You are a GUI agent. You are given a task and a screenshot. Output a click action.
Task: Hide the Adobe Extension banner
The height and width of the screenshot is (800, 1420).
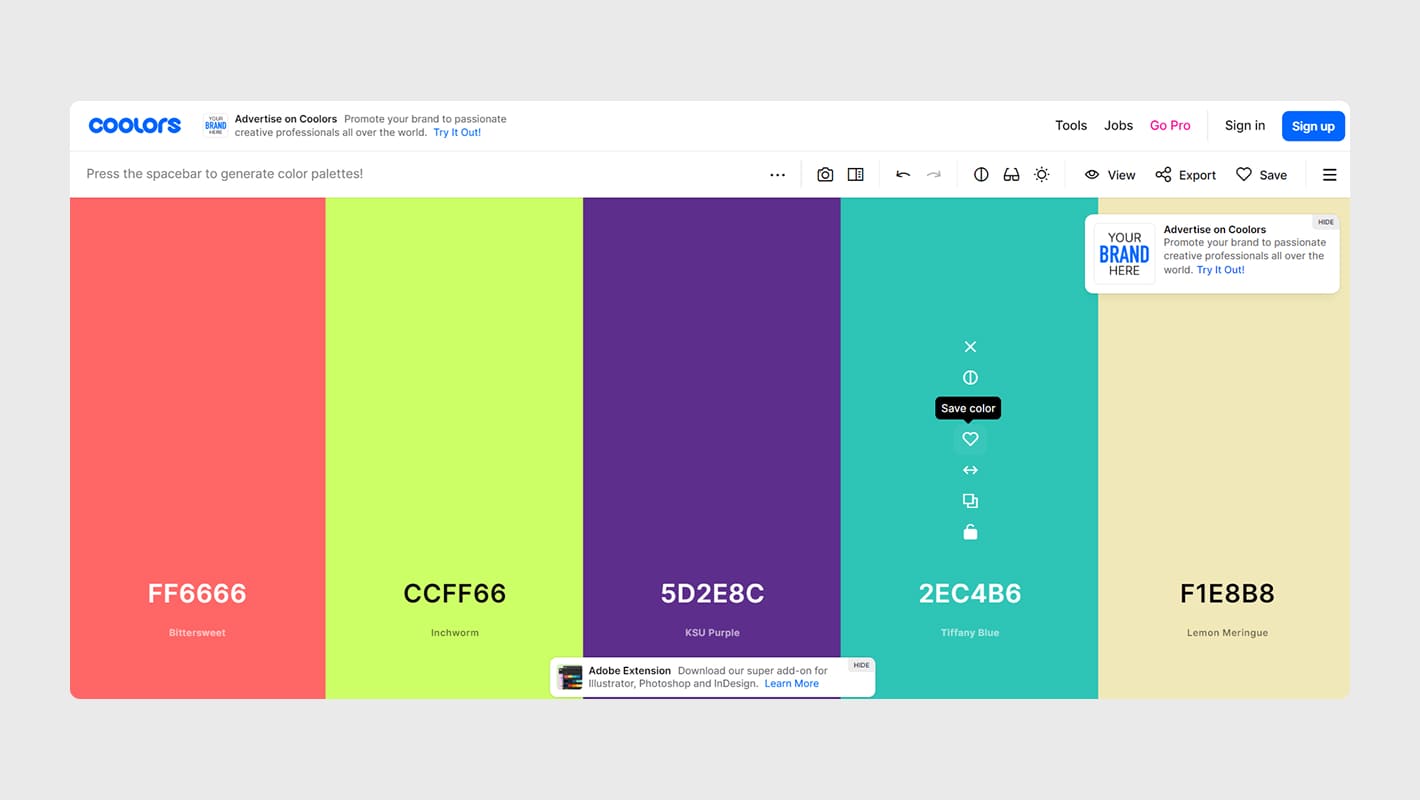861,665
